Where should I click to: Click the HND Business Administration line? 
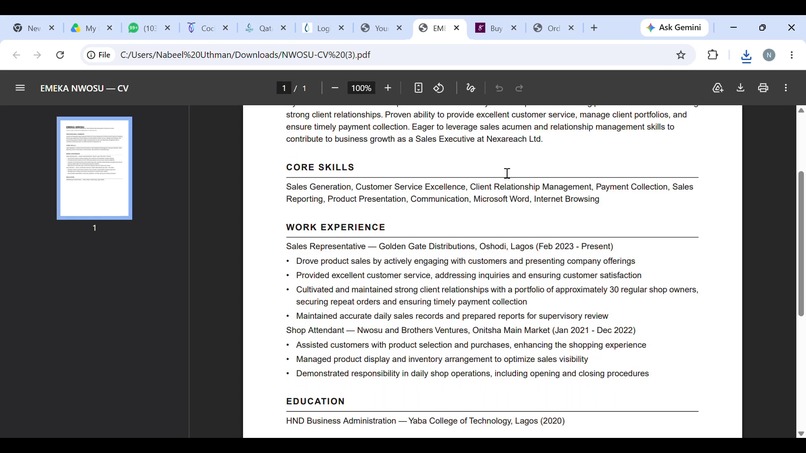(425, 421)
